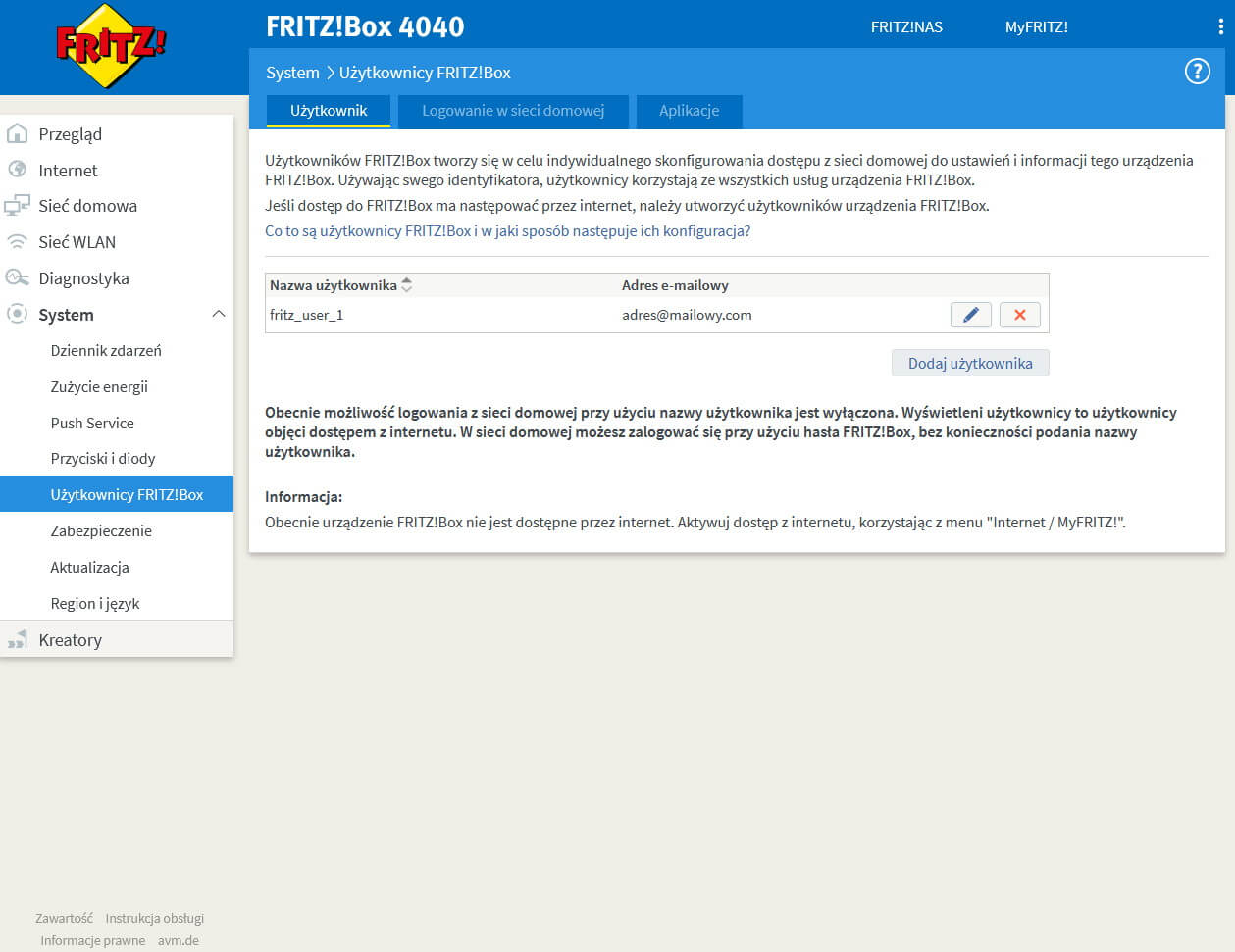
Task: Delete fritz_user_1 using the red X icon
Action: [1019, 315]
